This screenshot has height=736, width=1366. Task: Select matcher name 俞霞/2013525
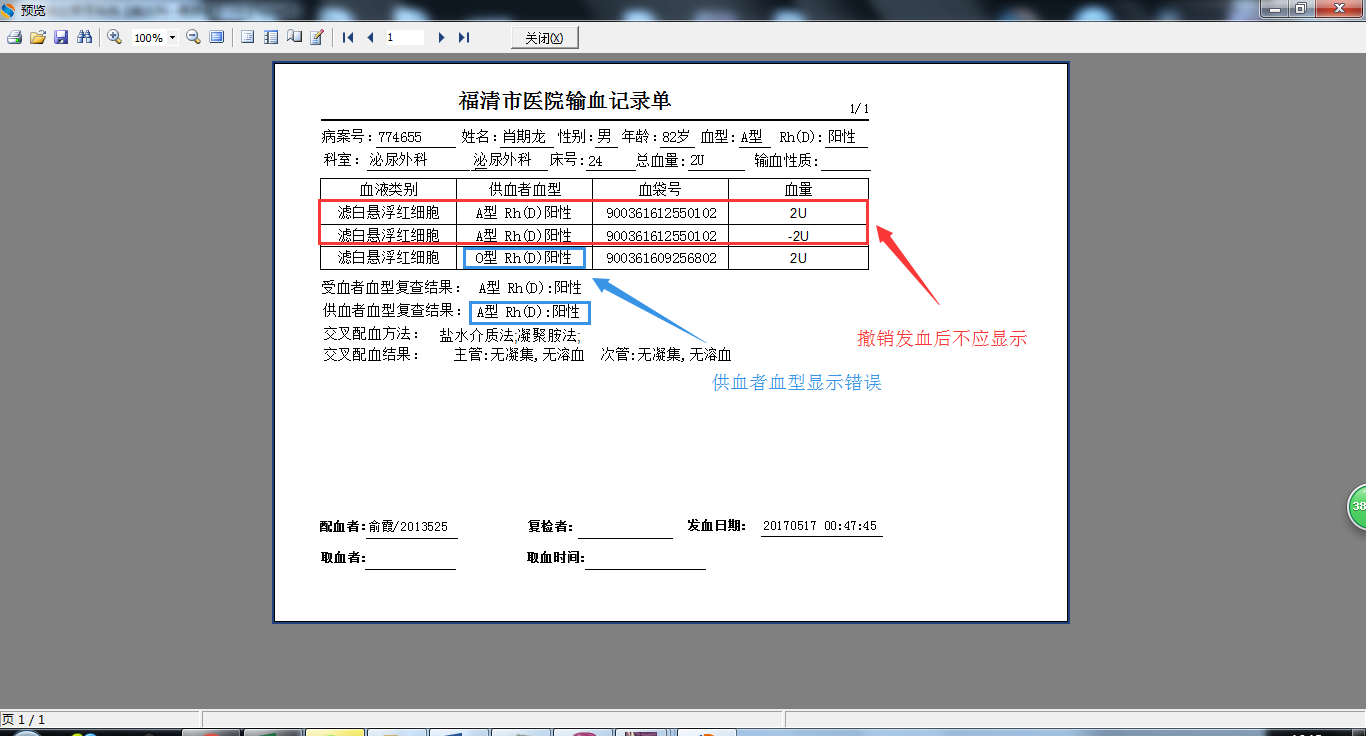coord(408,526)
